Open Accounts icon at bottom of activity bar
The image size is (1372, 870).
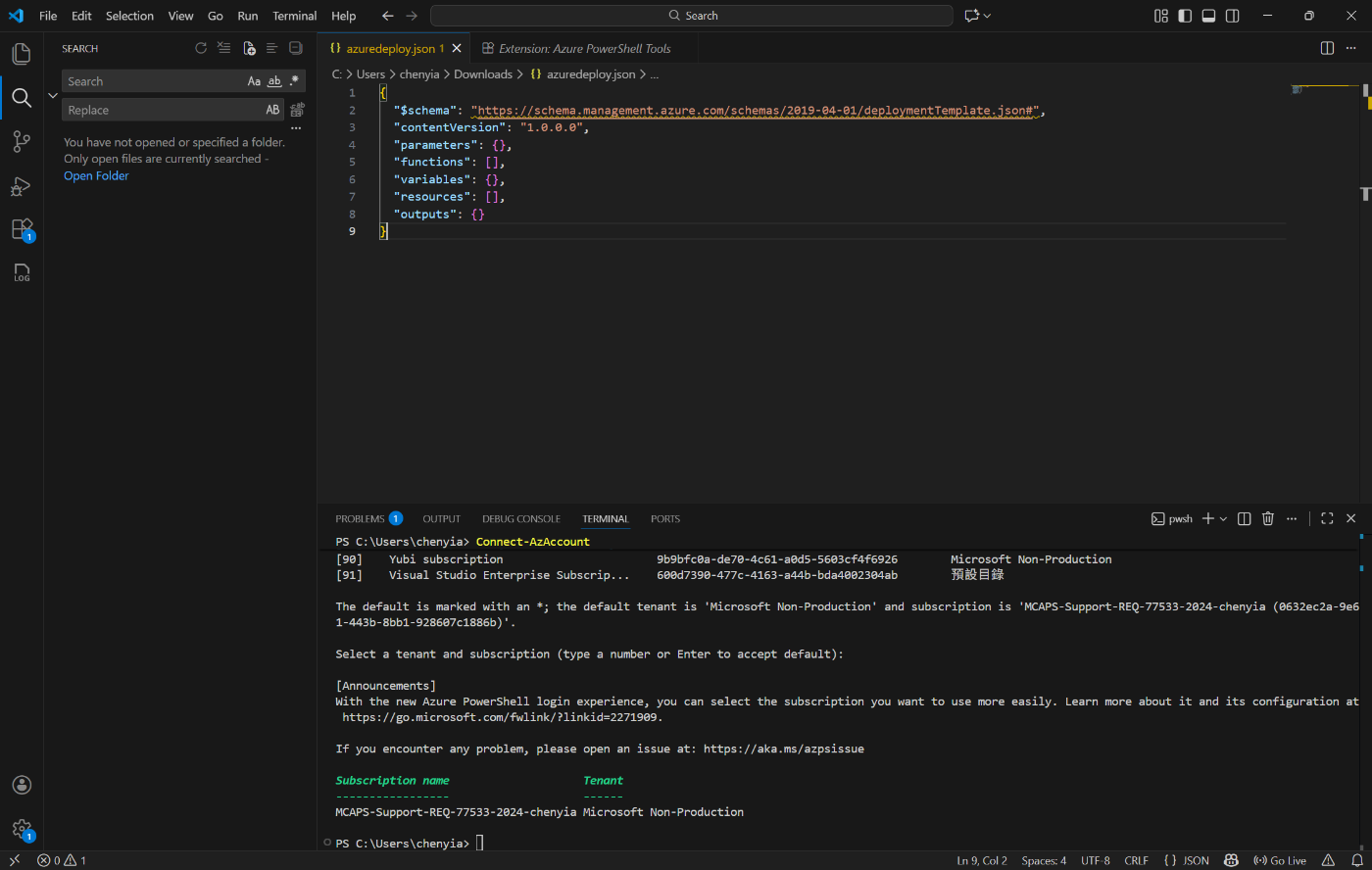tap(22, 785)
